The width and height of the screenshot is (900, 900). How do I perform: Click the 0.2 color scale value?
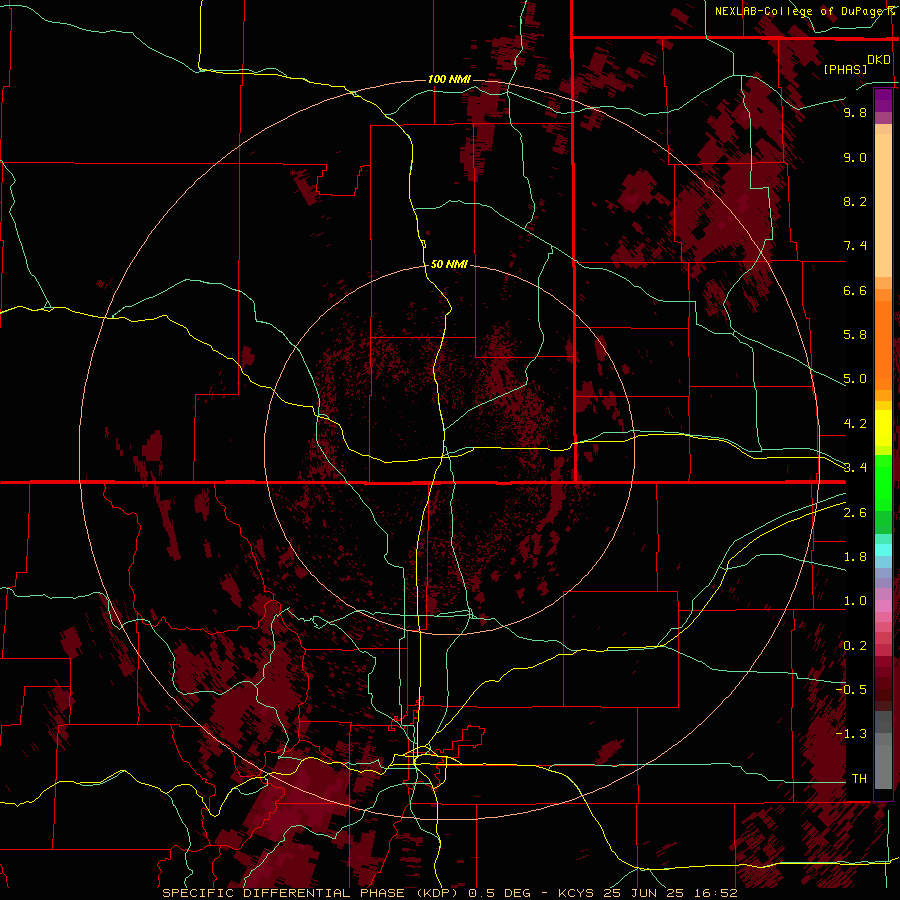point(855,646)
